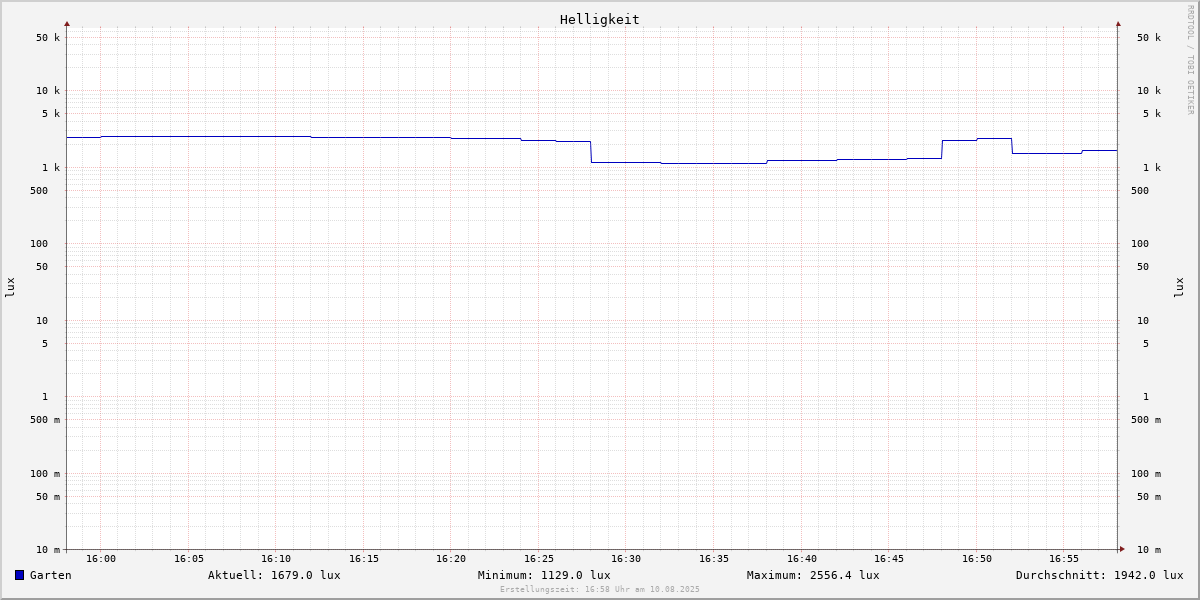Click the Erstellungszeit timestamp footer text
The width and height of the screenshot is (1200, 600).
click(x=600, y=590)
